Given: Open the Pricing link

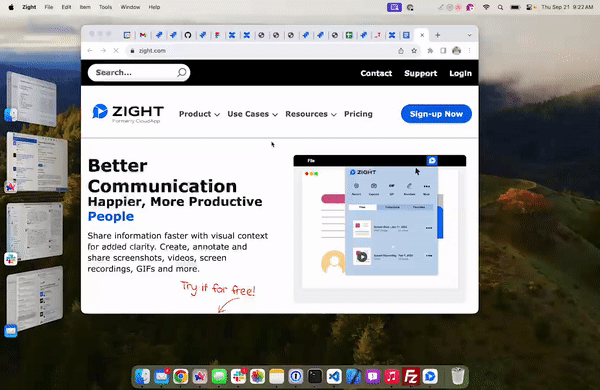Looking at the screenshot, I should pyautogui.click(x=358, y=114).
